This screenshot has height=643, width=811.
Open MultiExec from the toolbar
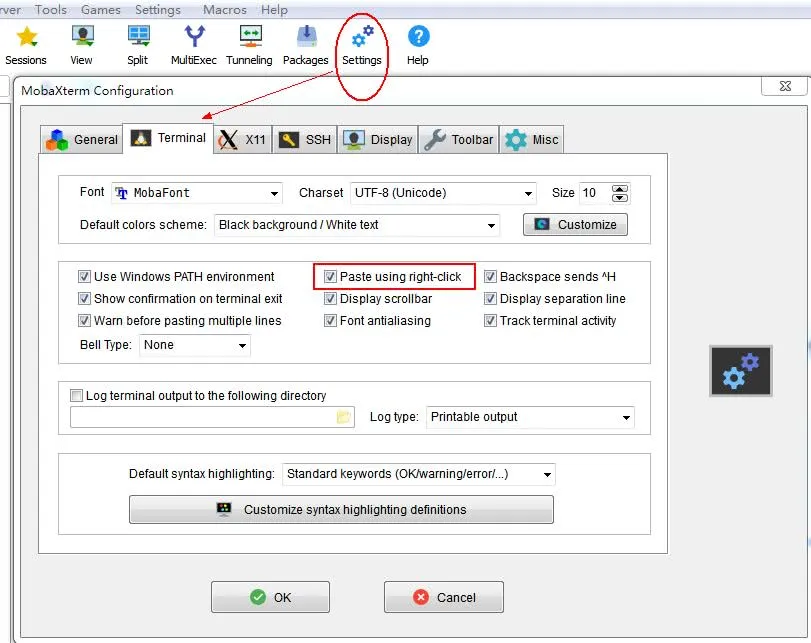coord(194,46)
